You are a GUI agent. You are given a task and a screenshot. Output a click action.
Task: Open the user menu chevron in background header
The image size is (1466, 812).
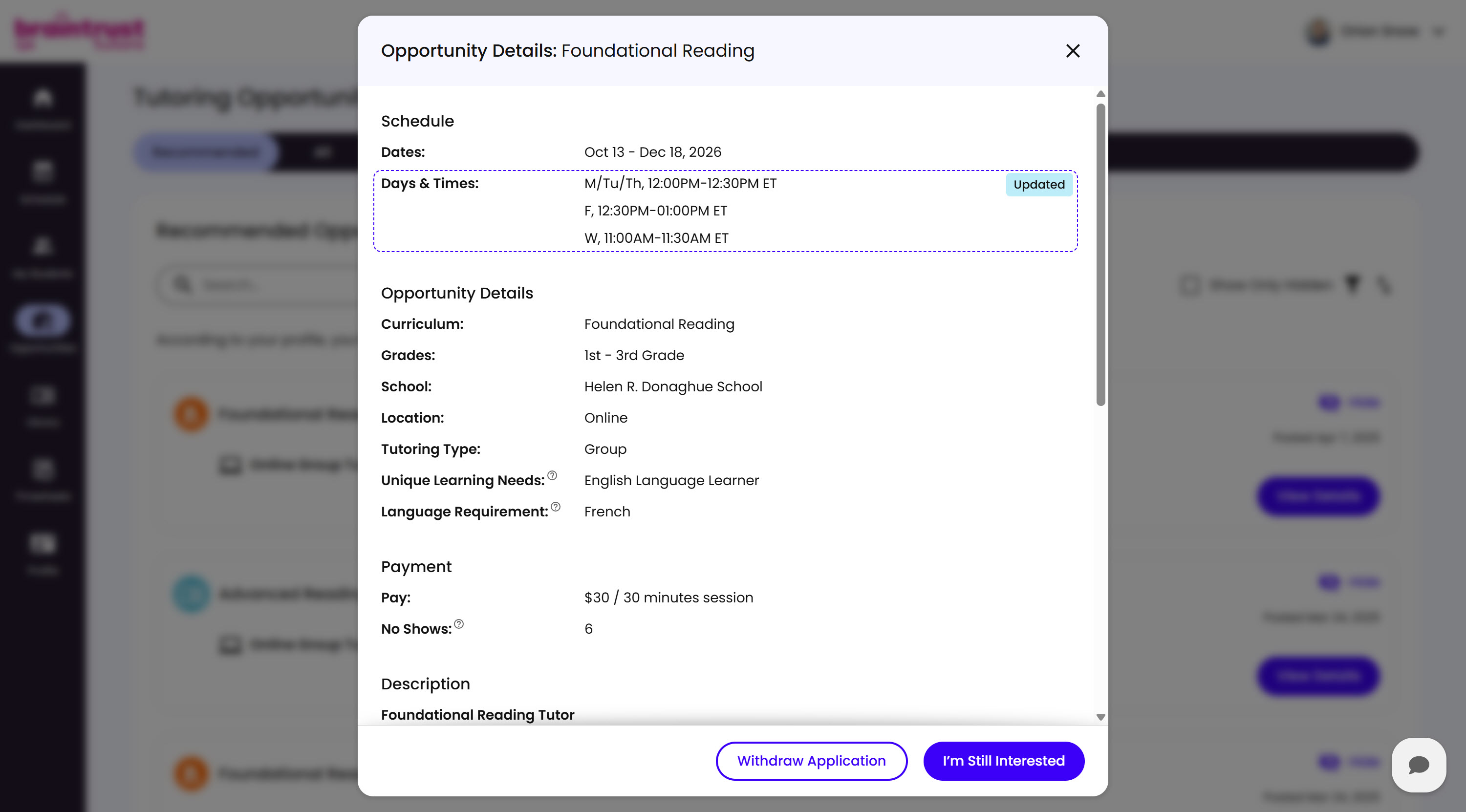(1439, 31)
